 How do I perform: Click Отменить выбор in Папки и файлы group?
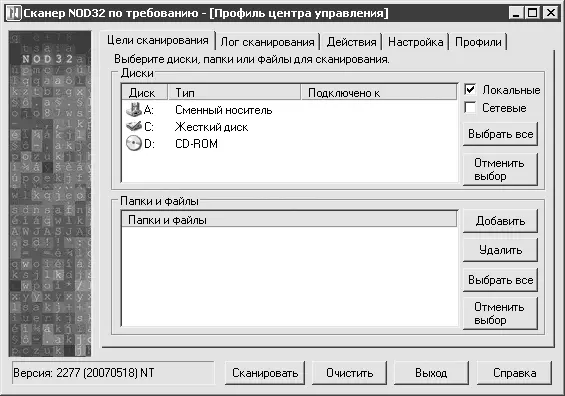click(x=501, y=313)
